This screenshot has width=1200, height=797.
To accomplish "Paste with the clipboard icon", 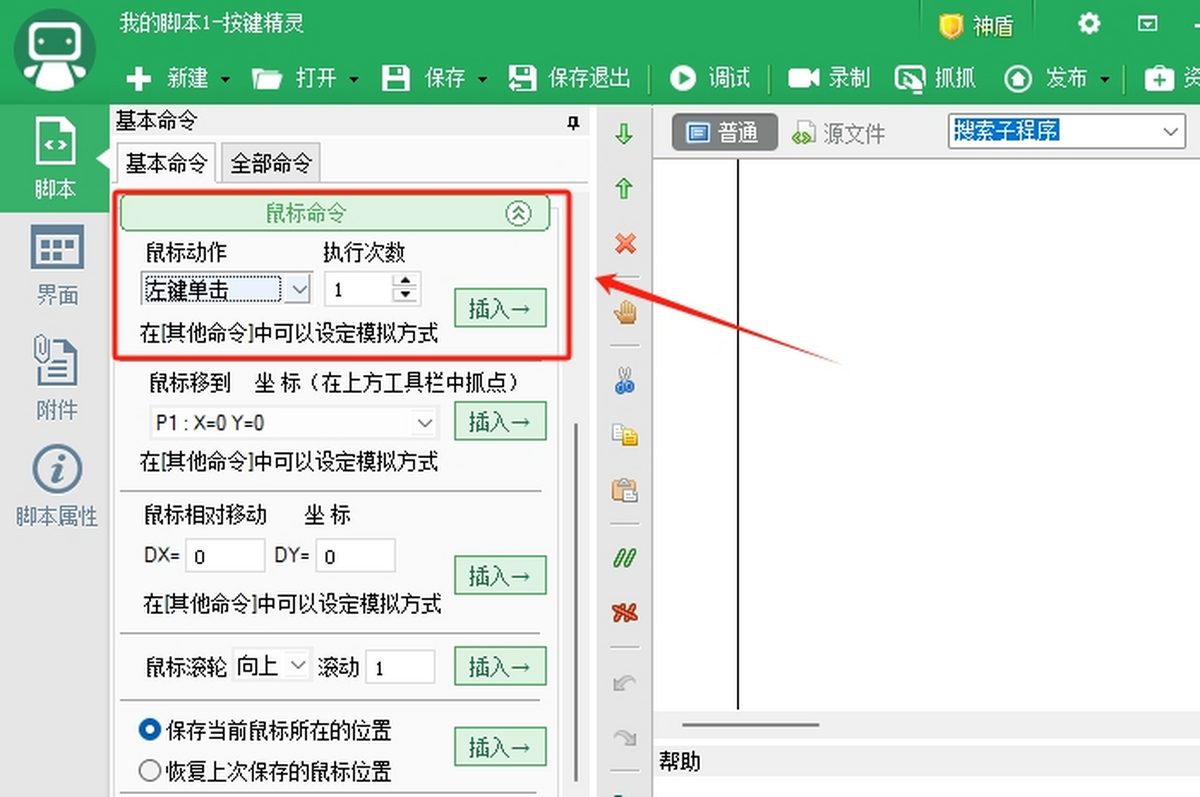I will click(x=625, y=490).
